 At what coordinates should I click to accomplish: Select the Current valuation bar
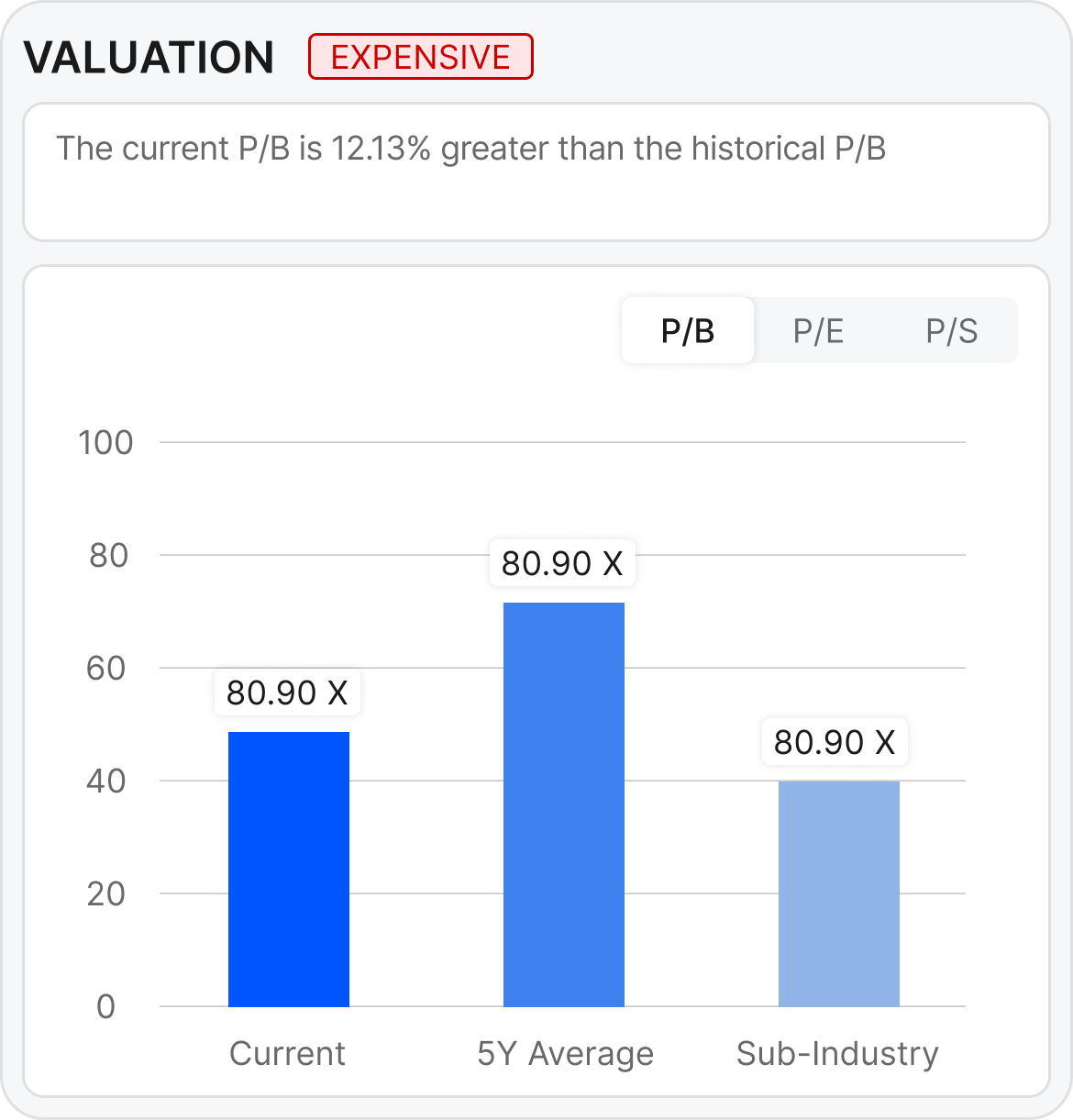[288, 867]
